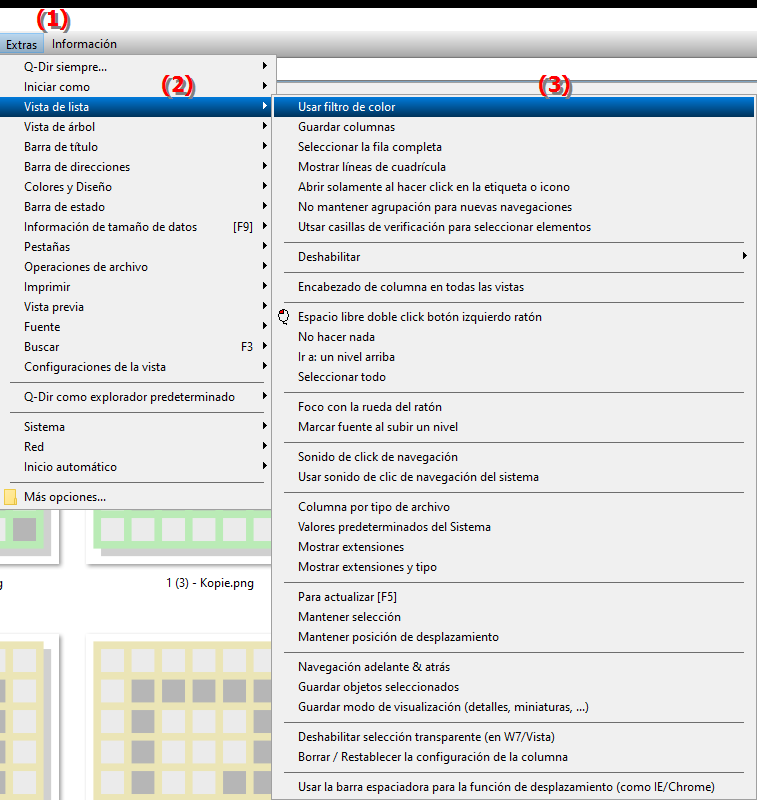This screenshot has height=800, width=757.
Task: Open the Información menu
Action: [84, 44]
